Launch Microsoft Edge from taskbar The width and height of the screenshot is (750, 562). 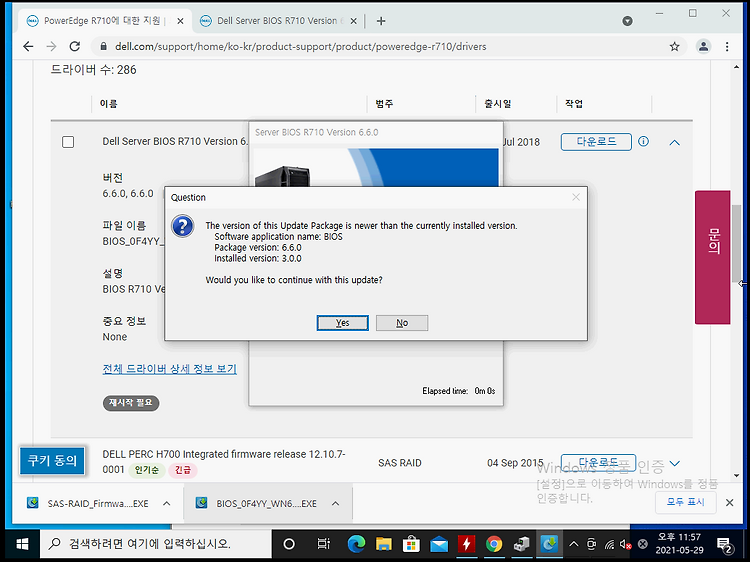click(x=356, y=544)
